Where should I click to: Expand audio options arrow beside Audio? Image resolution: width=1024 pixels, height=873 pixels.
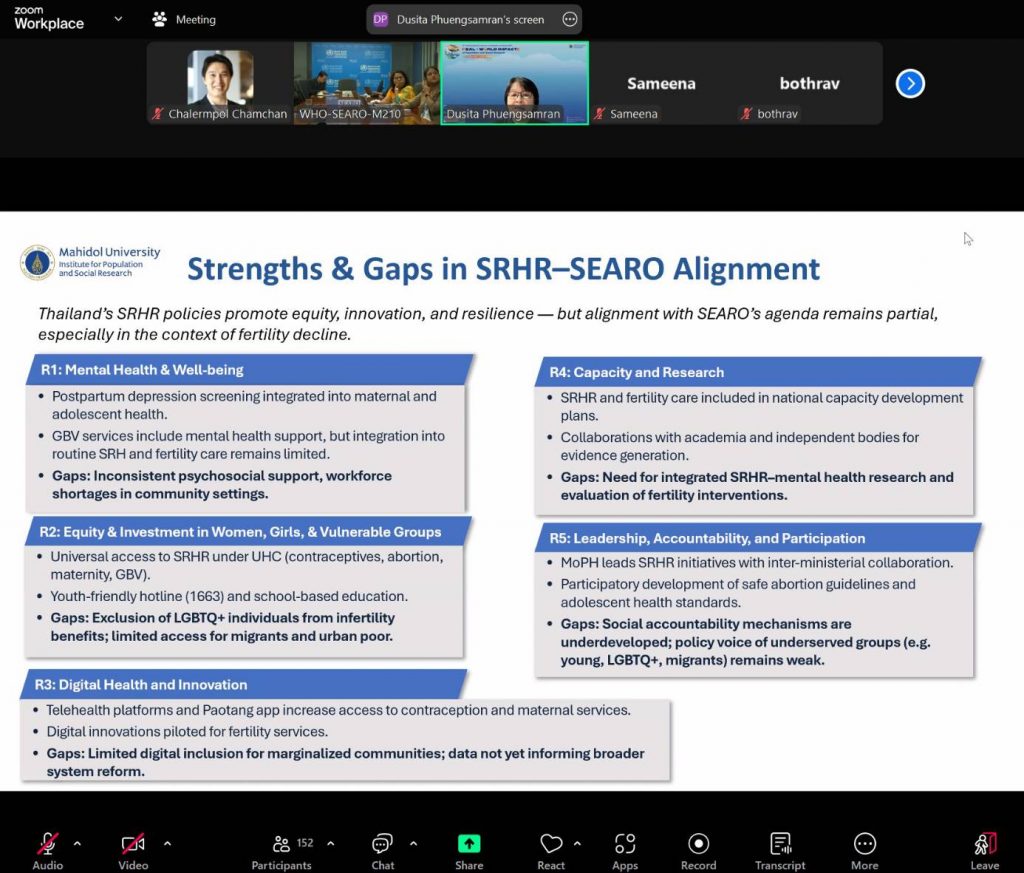pos(77,843)
